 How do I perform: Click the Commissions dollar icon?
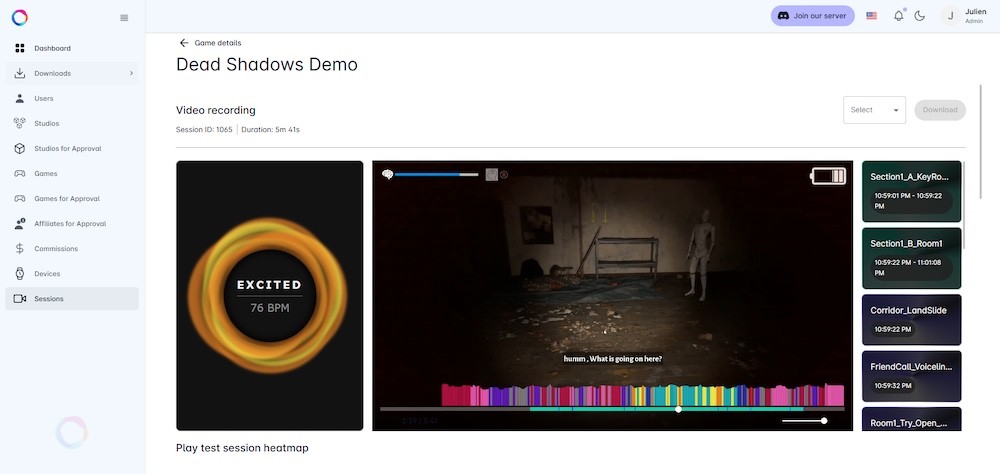(x=20, y=249)
